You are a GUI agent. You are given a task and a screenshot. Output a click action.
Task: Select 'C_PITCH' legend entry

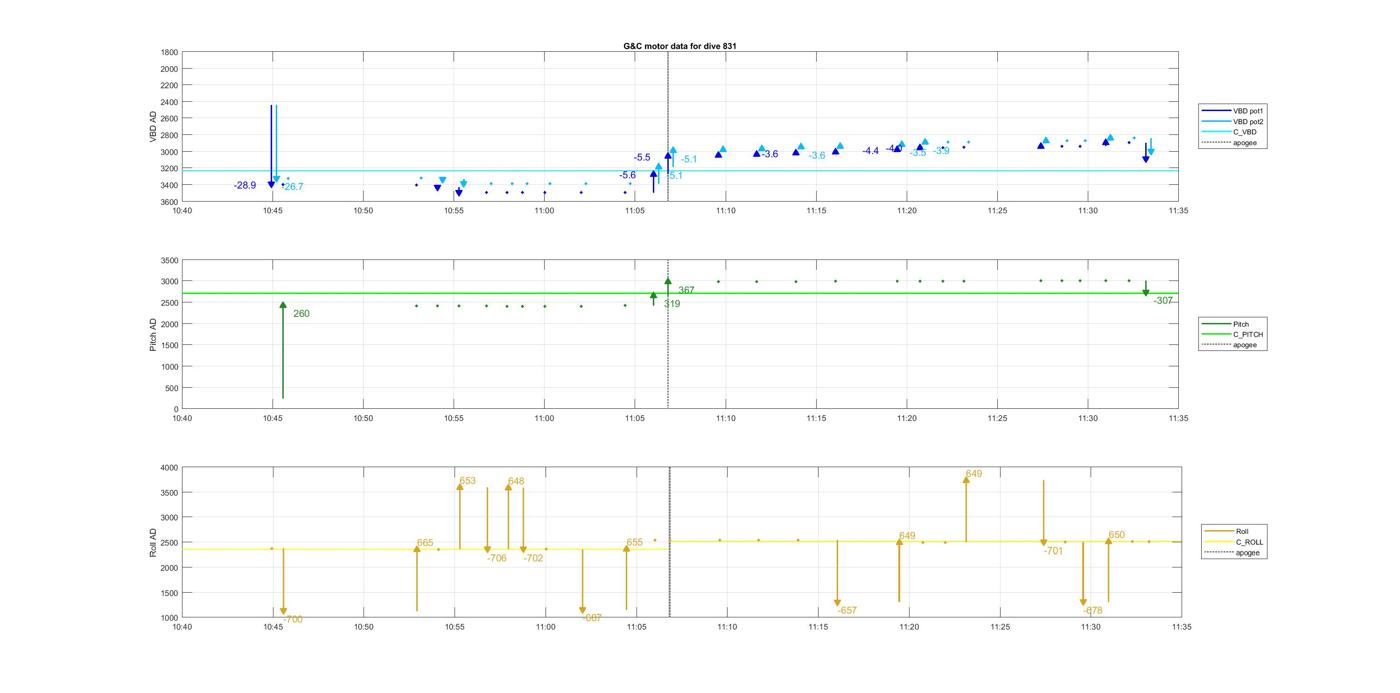point(1248,334)
